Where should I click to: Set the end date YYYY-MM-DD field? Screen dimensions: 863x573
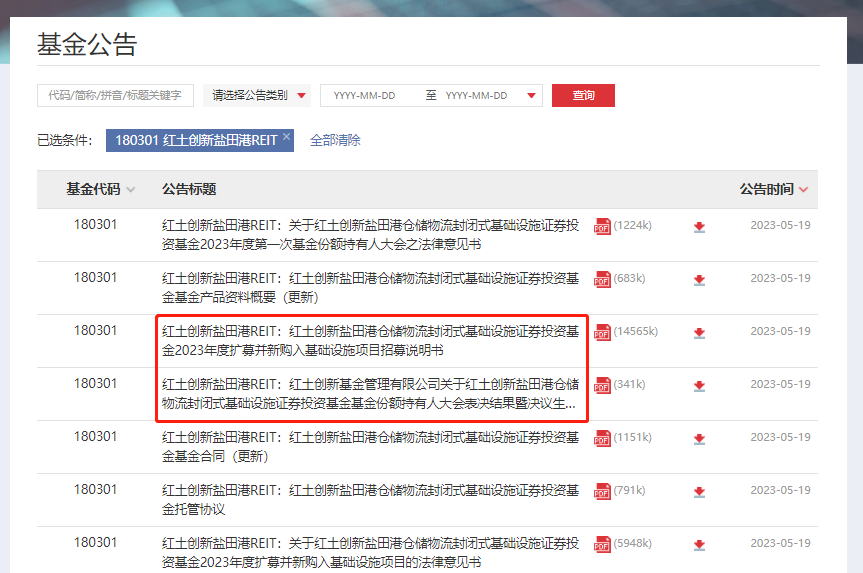477,95
